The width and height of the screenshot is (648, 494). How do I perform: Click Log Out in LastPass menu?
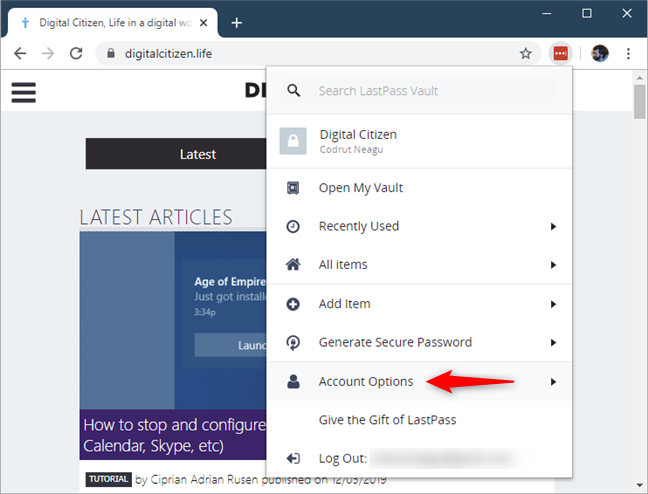(419, 458)
